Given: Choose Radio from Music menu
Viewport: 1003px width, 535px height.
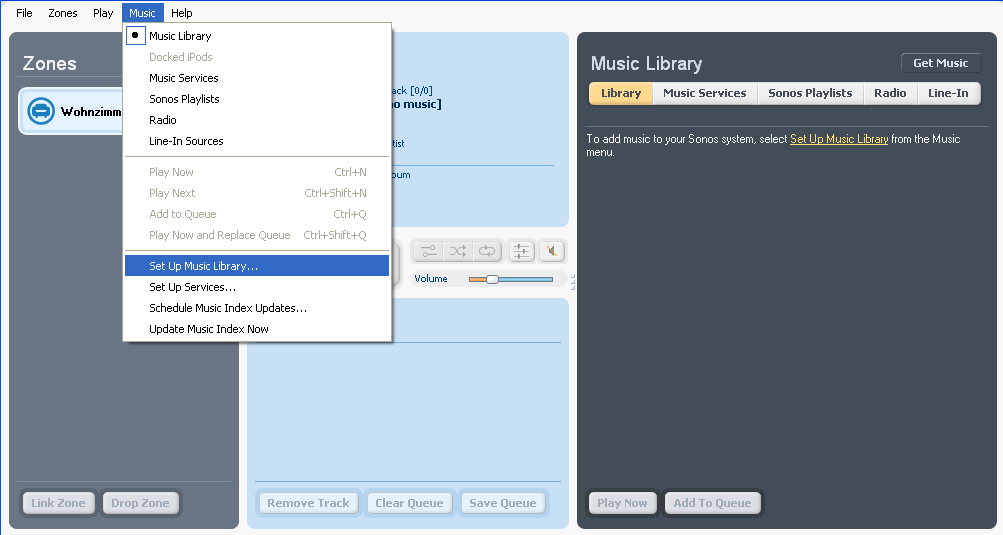Looking at the screenshot, I should pos(257,120).
